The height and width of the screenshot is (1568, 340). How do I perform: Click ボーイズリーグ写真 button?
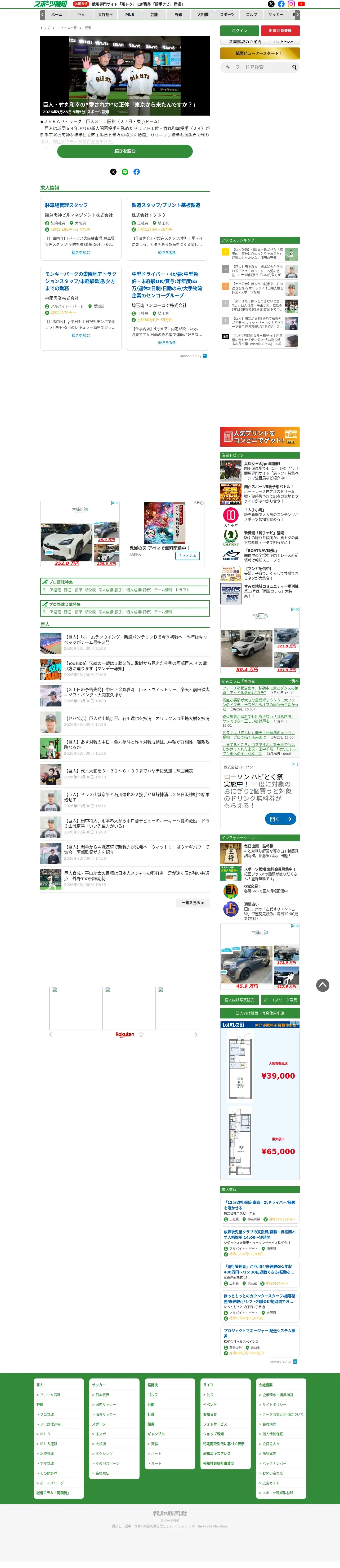280,1000
